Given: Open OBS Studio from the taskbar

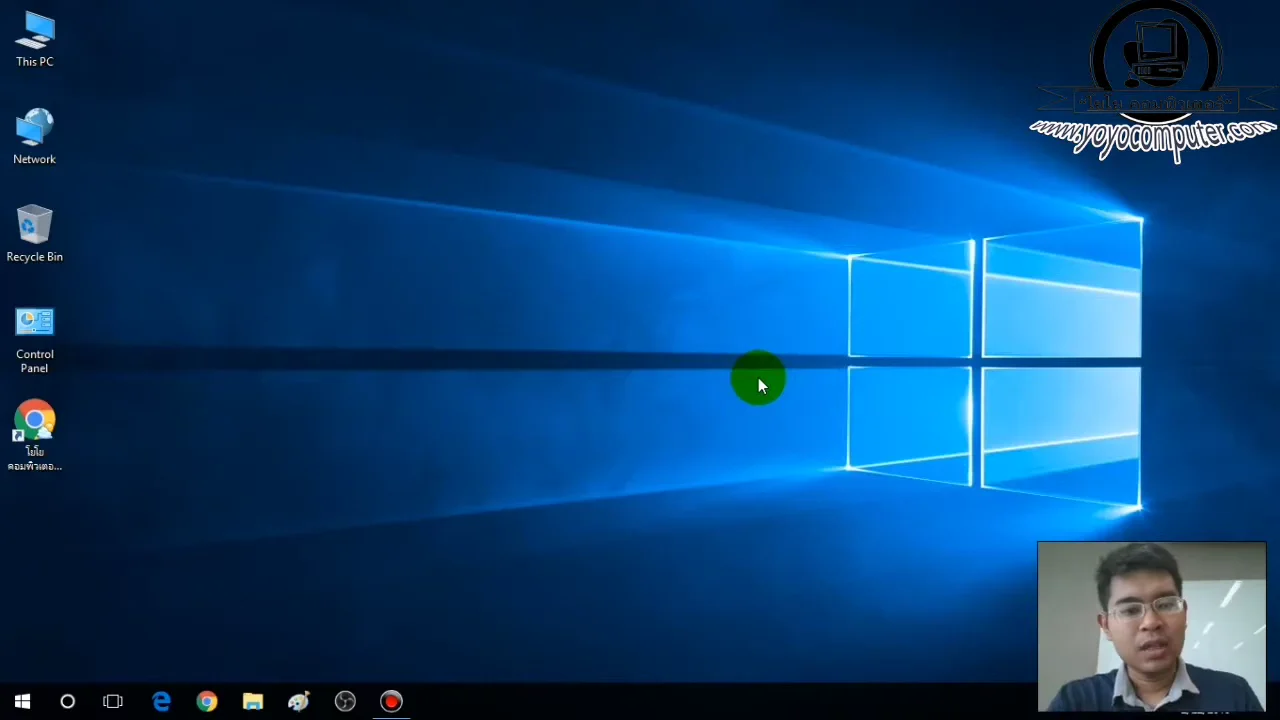Looking at the screenshot, I should tap(345, 702).
